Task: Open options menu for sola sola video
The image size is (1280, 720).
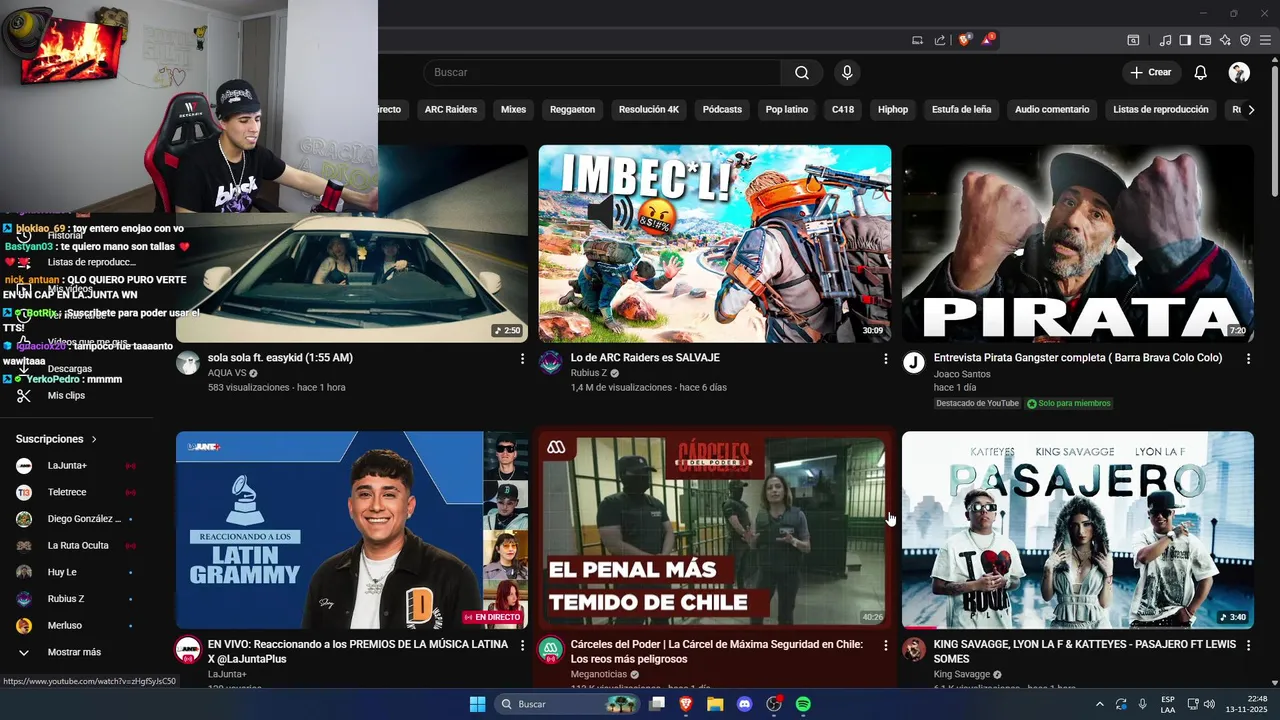Action: (x=521, y=358)
